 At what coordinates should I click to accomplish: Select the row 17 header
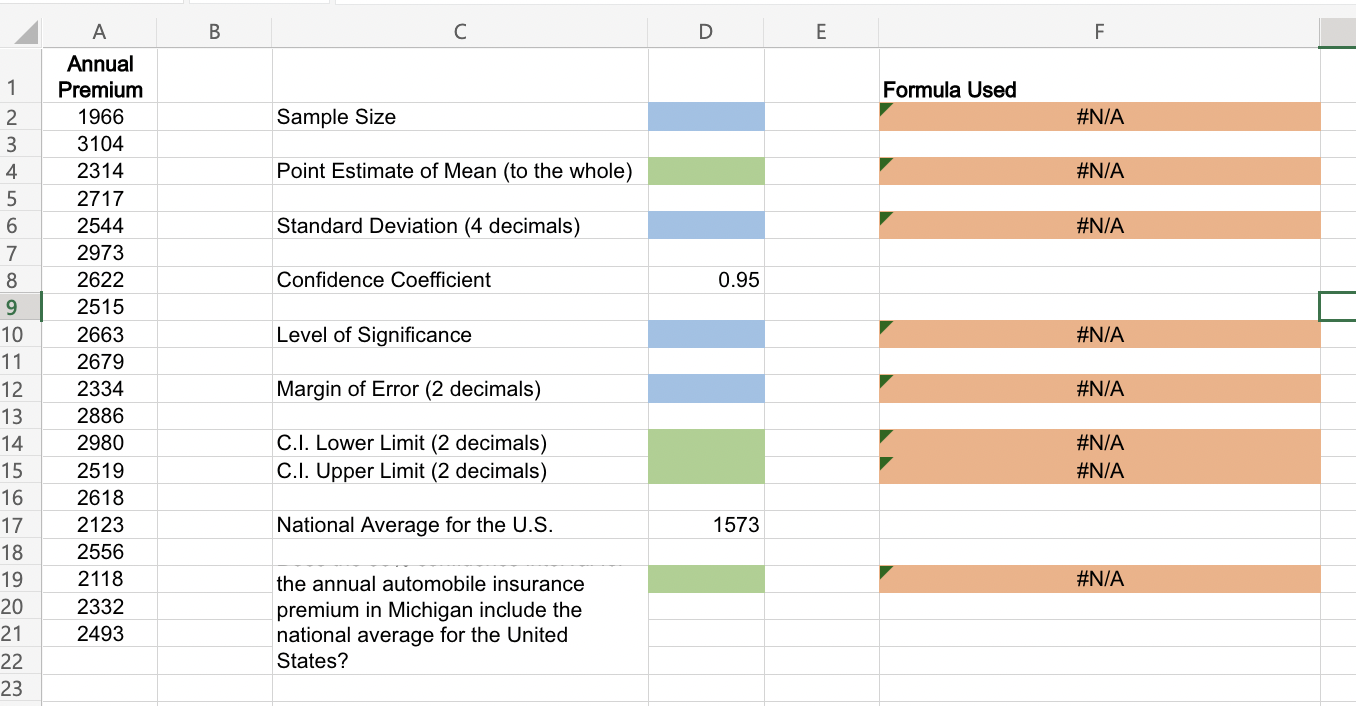coord(20,524)
